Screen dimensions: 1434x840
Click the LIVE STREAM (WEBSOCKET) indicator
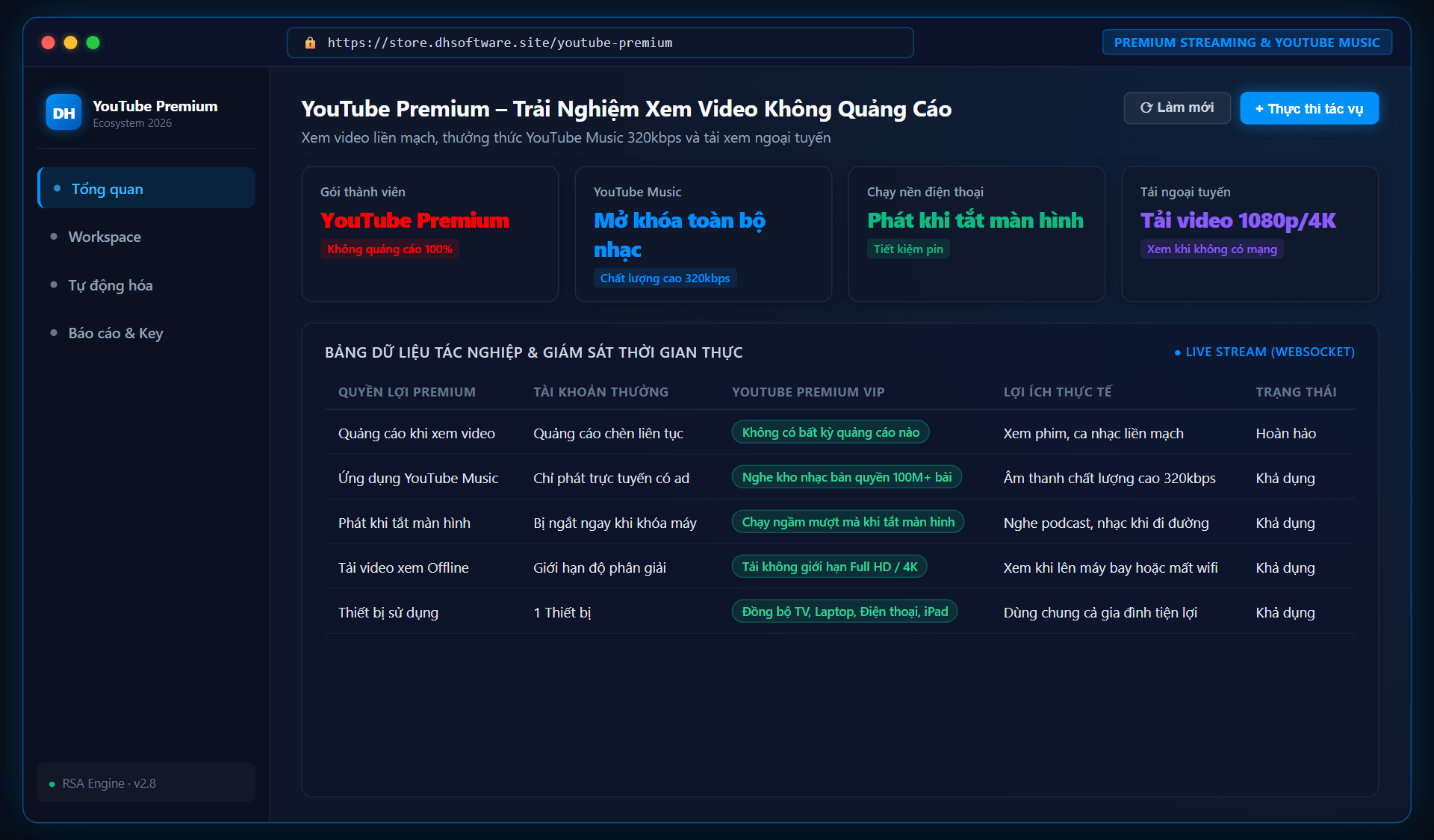[1264, 352]
